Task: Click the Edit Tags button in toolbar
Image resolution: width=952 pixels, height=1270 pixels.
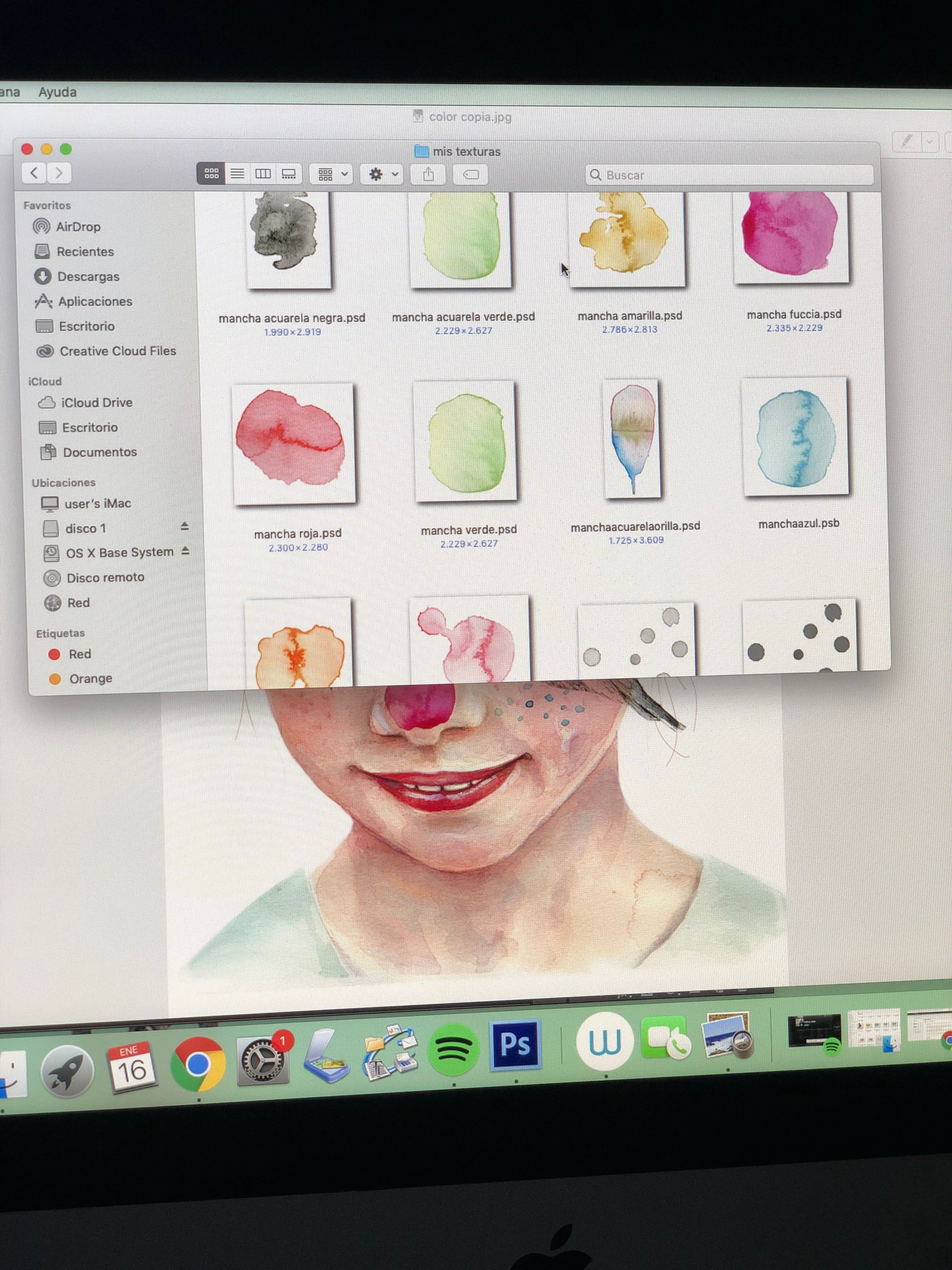Action: 471,174
